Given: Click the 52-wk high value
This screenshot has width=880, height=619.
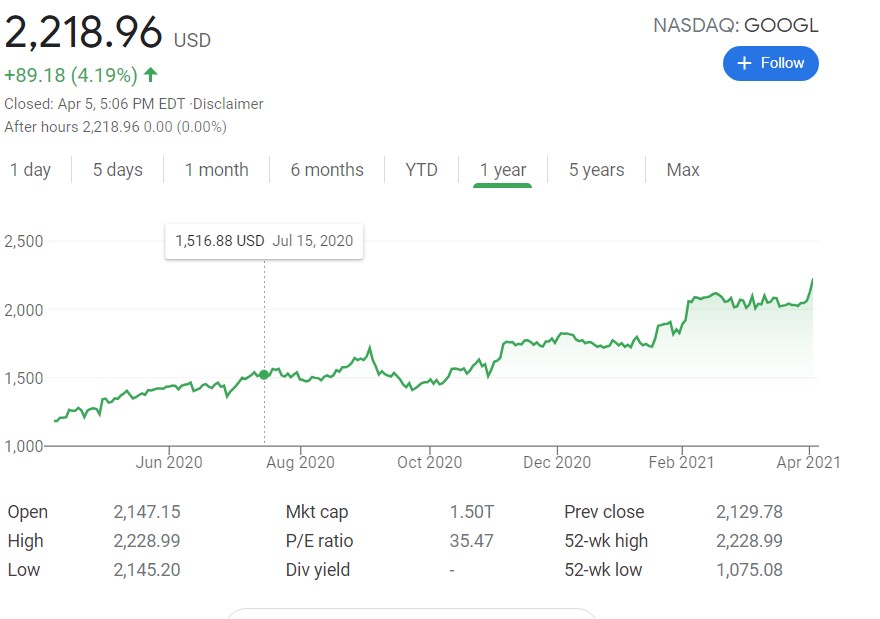Looking at the screenshot, I should (749, 541).
